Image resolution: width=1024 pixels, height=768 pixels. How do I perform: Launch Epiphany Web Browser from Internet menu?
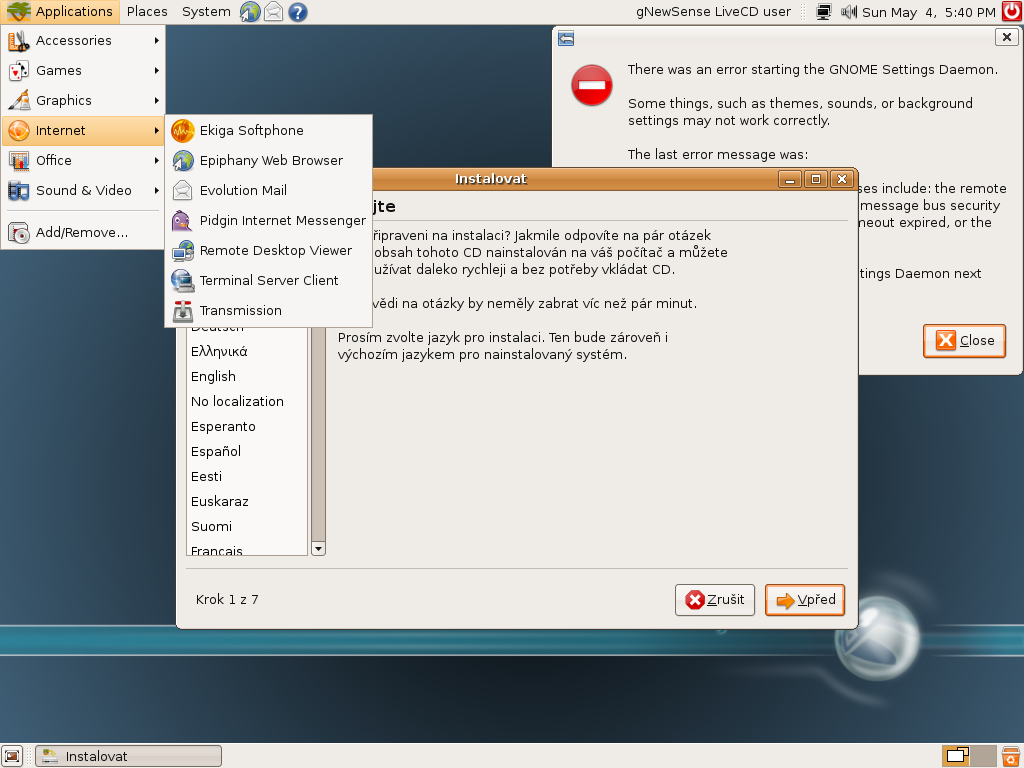pos(268,161)
